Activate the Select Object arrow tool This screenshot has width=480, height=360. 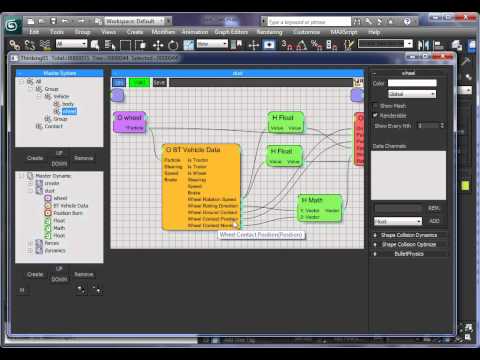(x=95, y=44)
